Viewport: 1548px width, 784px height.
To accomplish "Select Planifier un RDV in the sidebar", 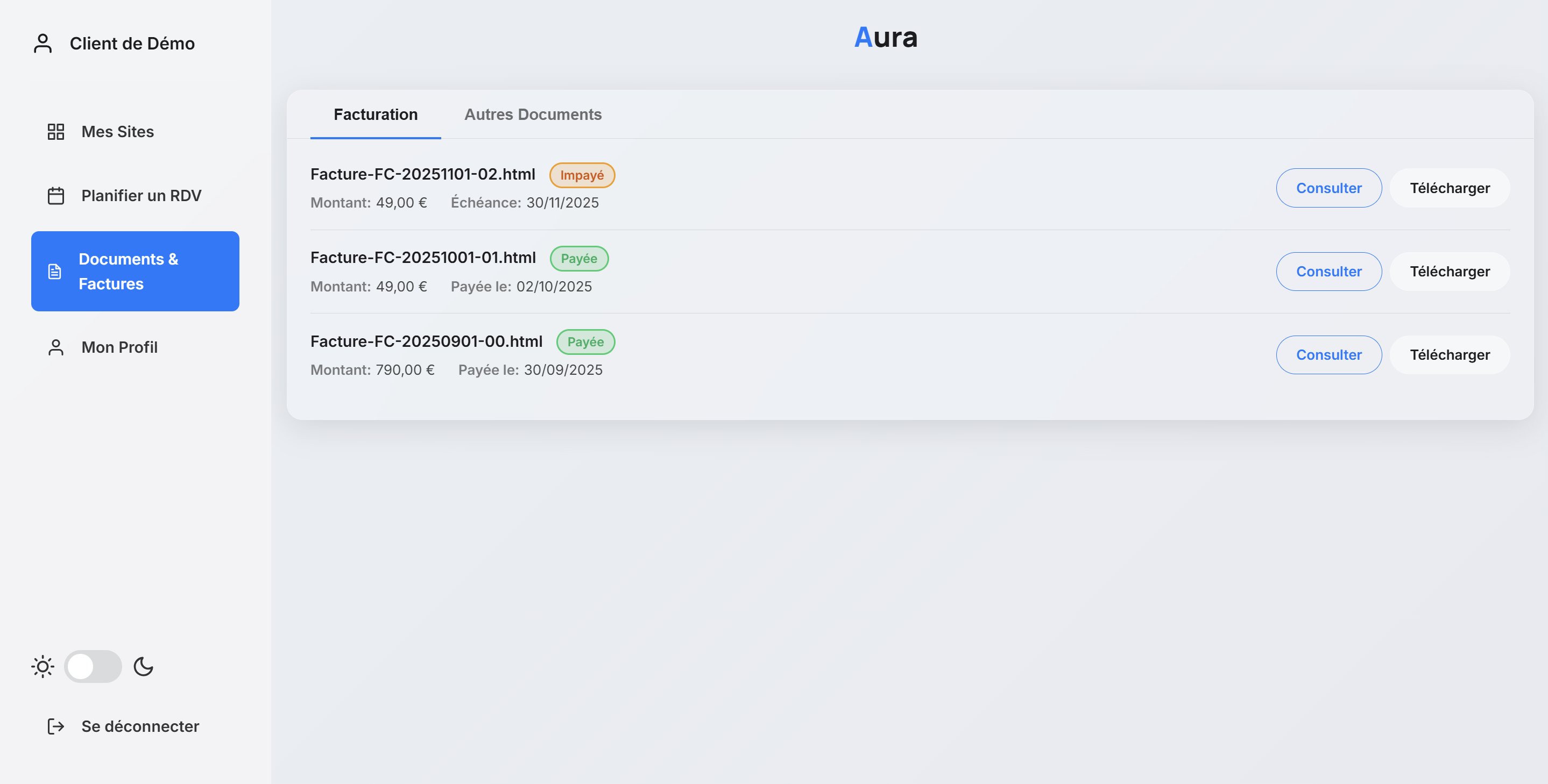I will pyautogui.click(x=141, y=195).
